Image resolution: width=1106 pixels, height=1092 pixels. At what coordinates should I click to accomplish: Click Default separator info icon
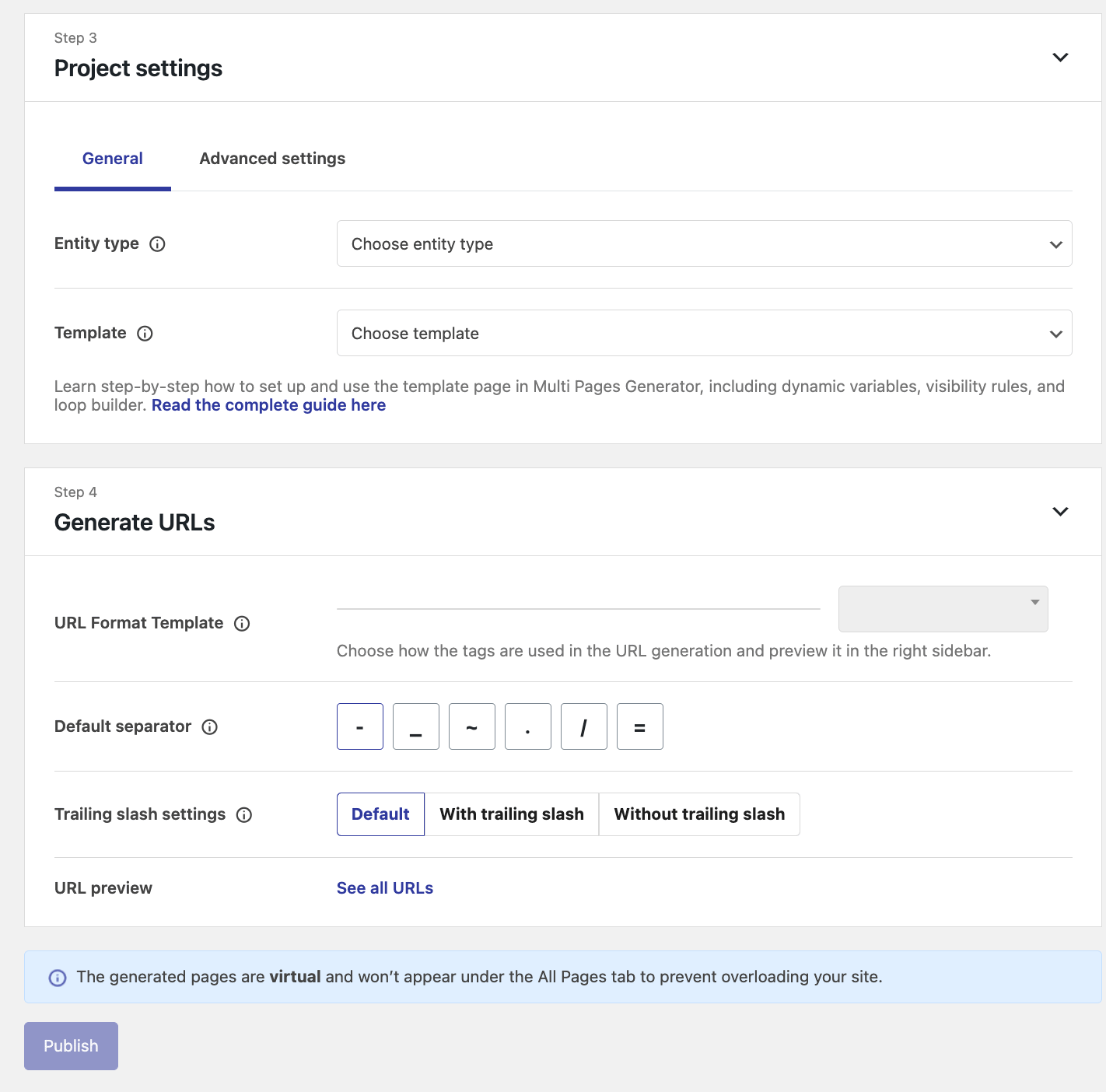(209, 727)
